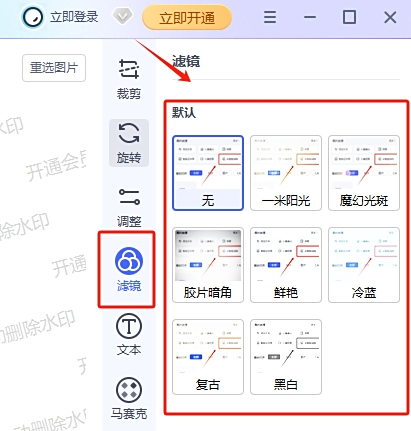The image size is (411, 431).
Task: Select the 滤镜 filter tool
Action: pos(129,269)
